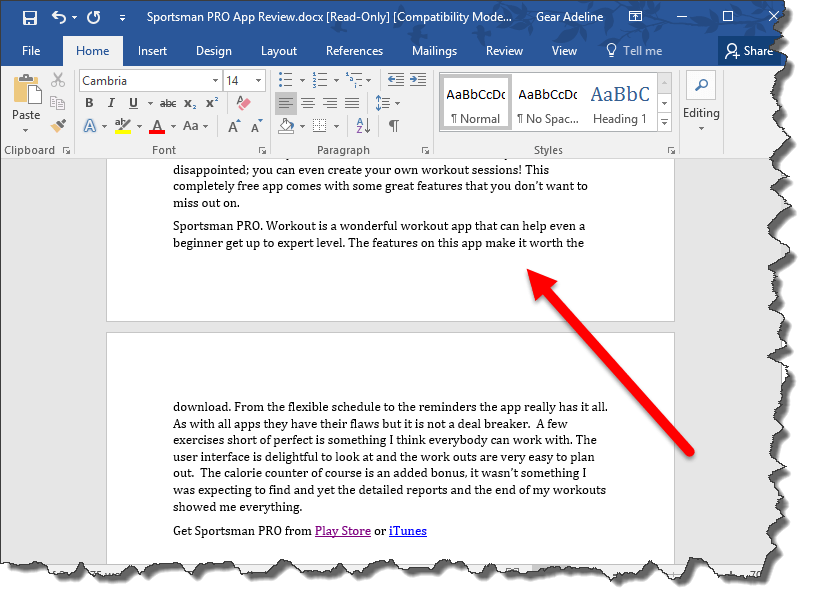This screenshot has width=813, height=602.
Task: Open font color palette arrow
Action: [173, 126]
